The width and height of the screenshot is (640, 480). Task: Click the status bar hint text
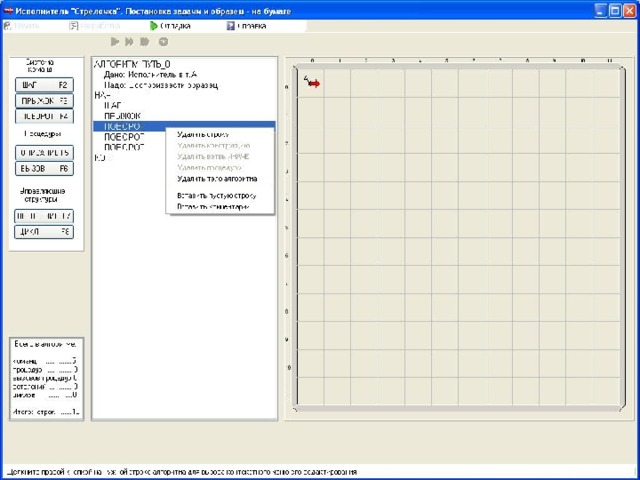pyautogui.click(x=182, y=472)
